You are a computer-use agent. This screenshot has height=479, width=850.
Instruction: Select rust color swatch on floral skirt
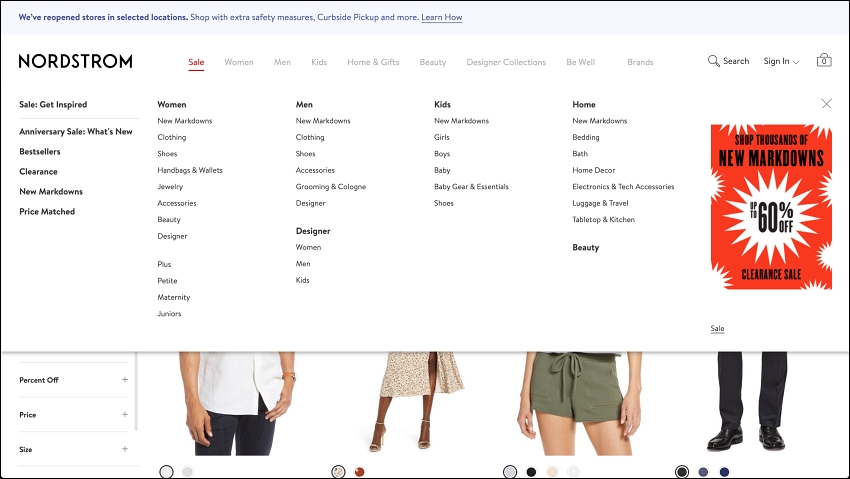(x=359, y=472)
